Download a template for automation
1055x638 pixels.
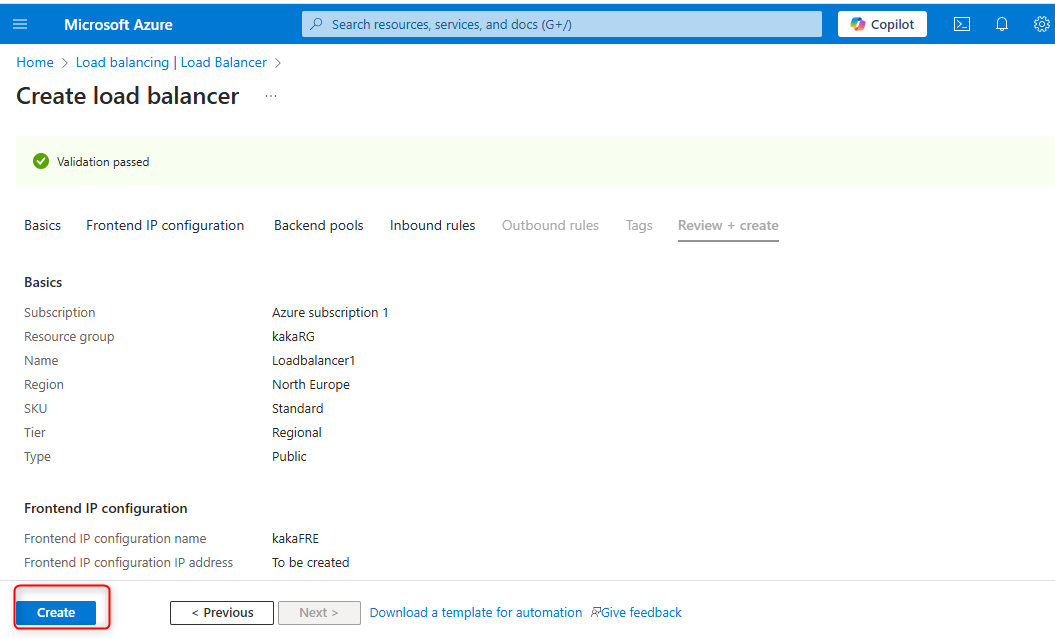(476, 612)
